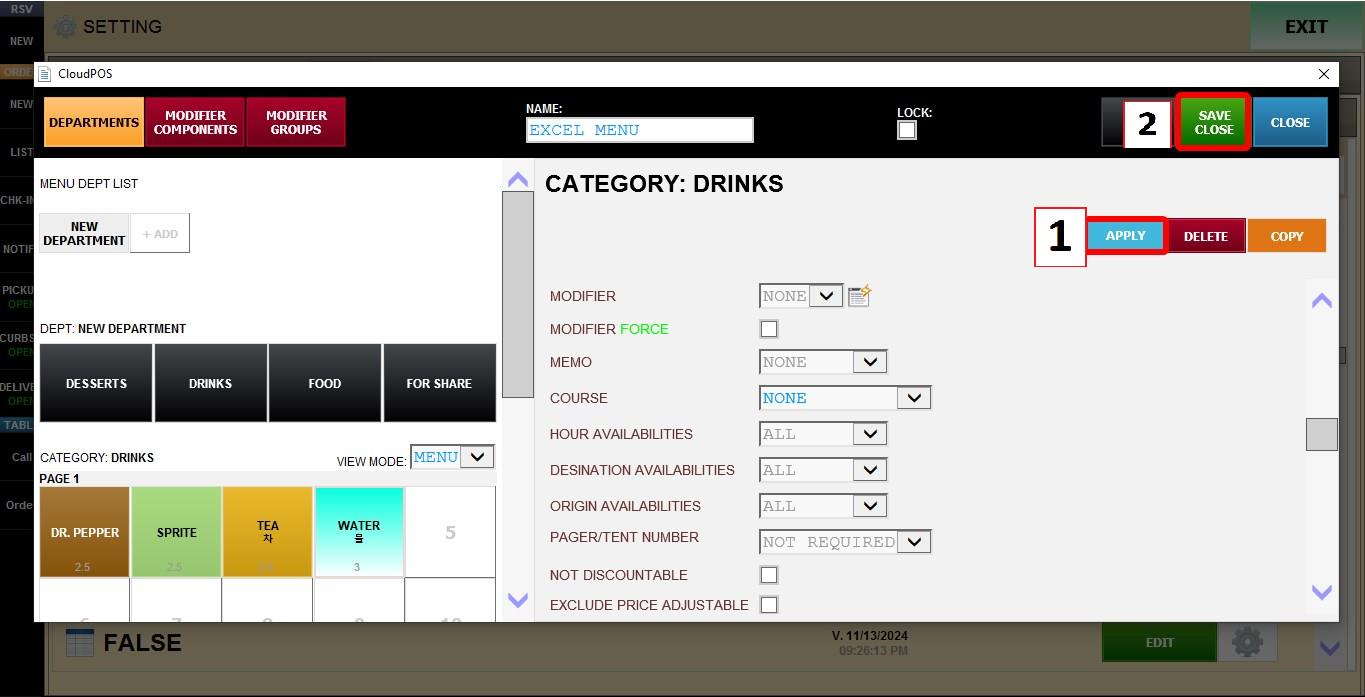Viewport: 1365px width, 697px height.
Task: Select the SPRITE menu item
Action: click(x=176, y=532)
